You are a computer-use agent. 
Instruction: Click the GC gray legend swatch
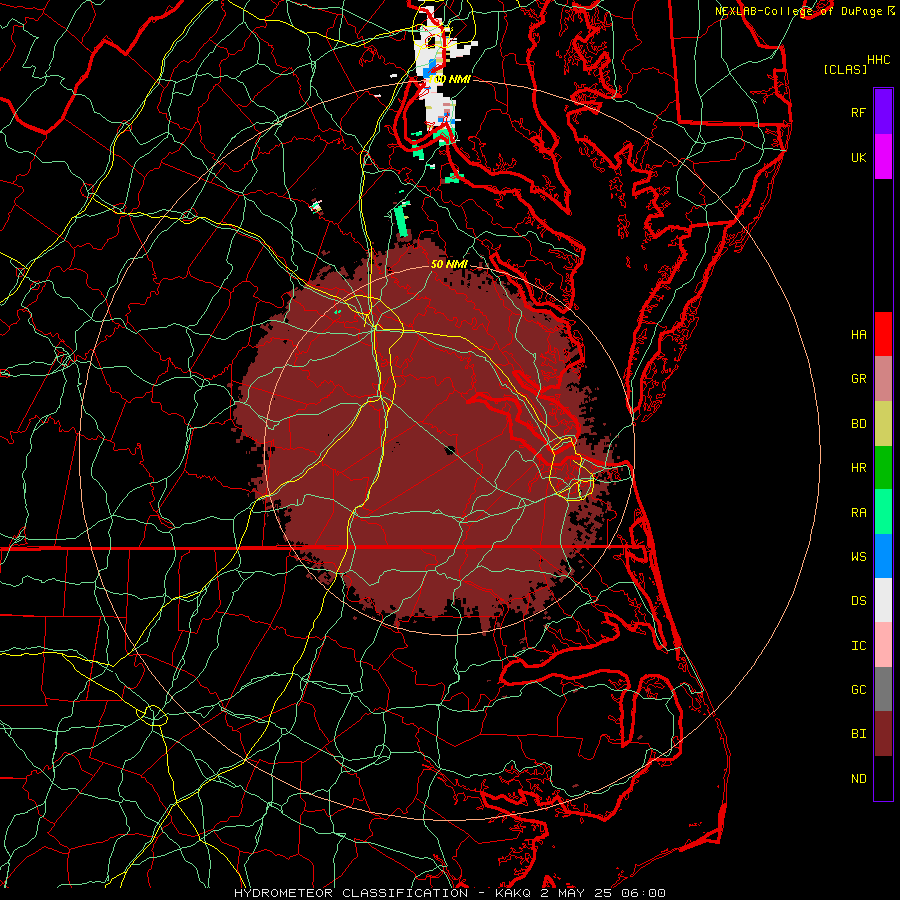[883, 689]
